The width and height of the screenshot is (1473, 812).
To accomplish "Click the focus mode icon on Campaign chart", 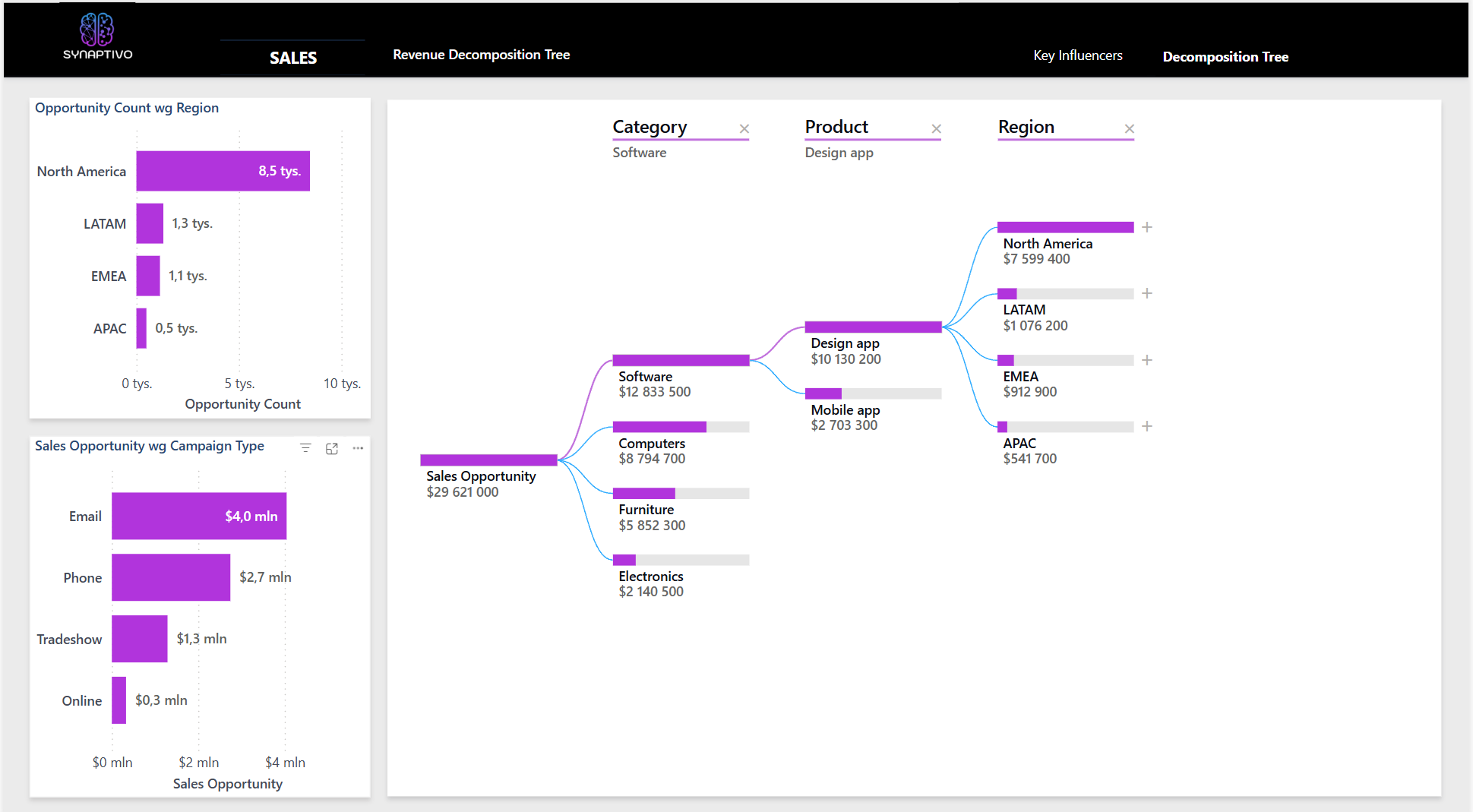I will tap(332, 448).
